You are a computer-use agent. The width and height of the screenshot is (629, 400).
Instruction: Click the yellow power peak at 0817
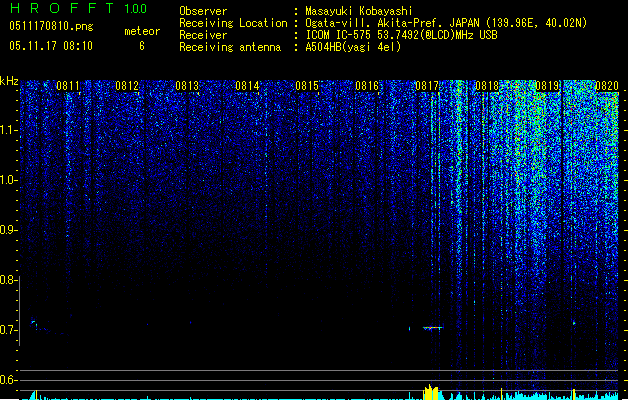click(431, 392)
